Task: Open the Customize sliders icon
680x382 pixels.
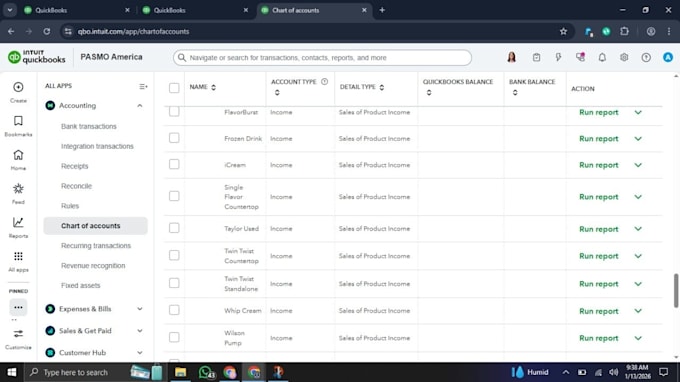Action: point(18,334)
